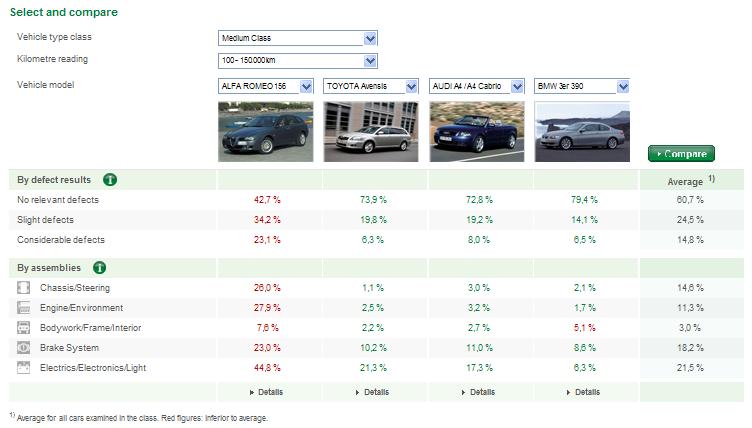Click the footnote about red figures

139,418
